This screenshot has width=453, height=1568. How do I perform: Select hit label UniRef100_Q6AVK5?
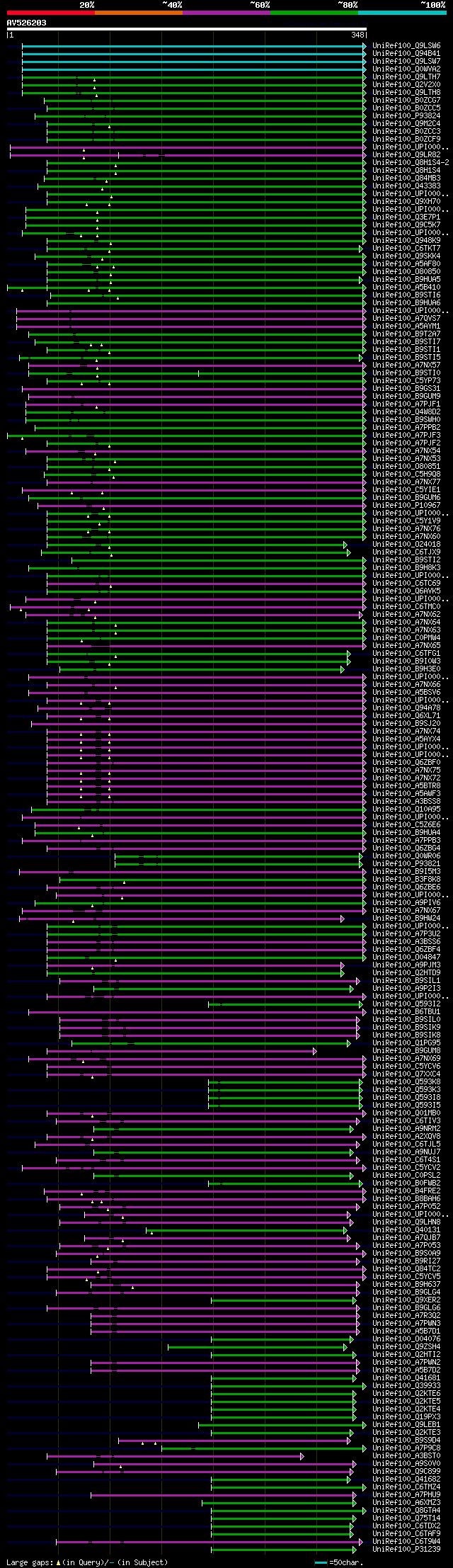tap(406, 591)
